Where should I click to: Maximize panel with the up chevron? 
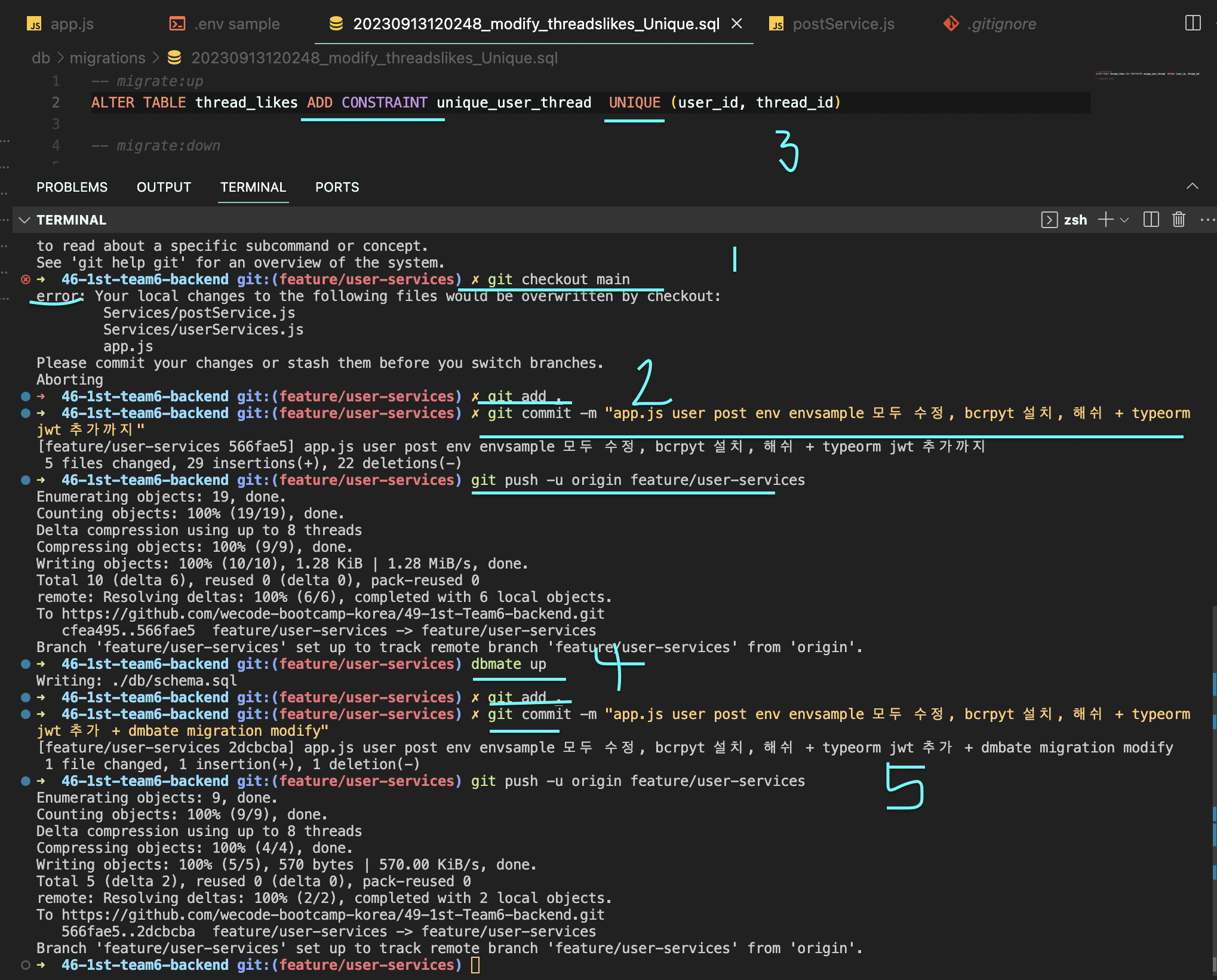[x=1192, y=186]
